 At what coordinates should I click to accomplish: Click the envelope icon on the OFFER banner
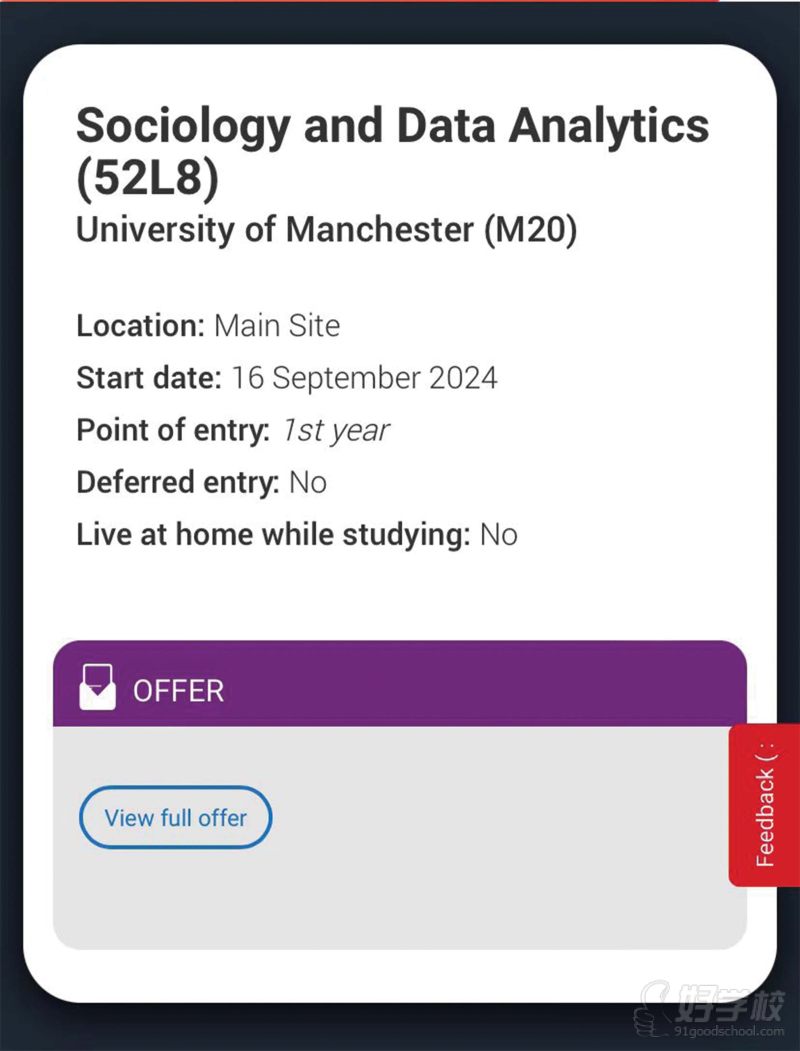click(x=98, y=689)
